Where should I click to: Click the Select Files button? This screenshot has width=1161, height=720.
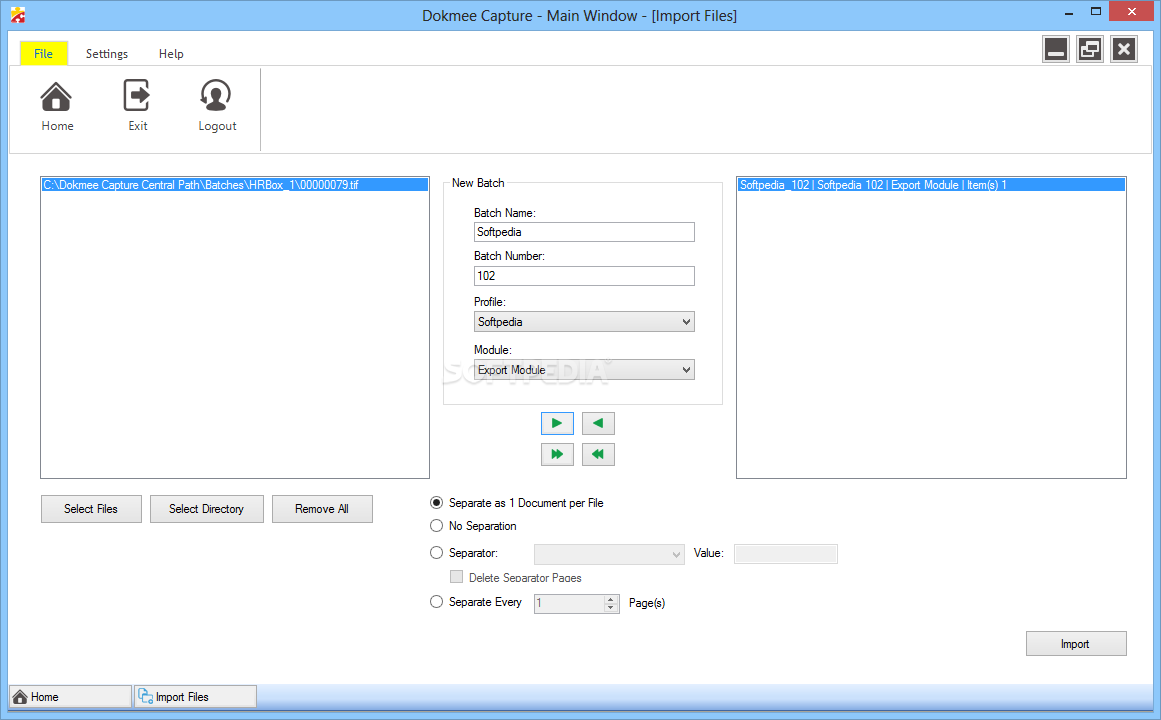(x=91, y=509)
